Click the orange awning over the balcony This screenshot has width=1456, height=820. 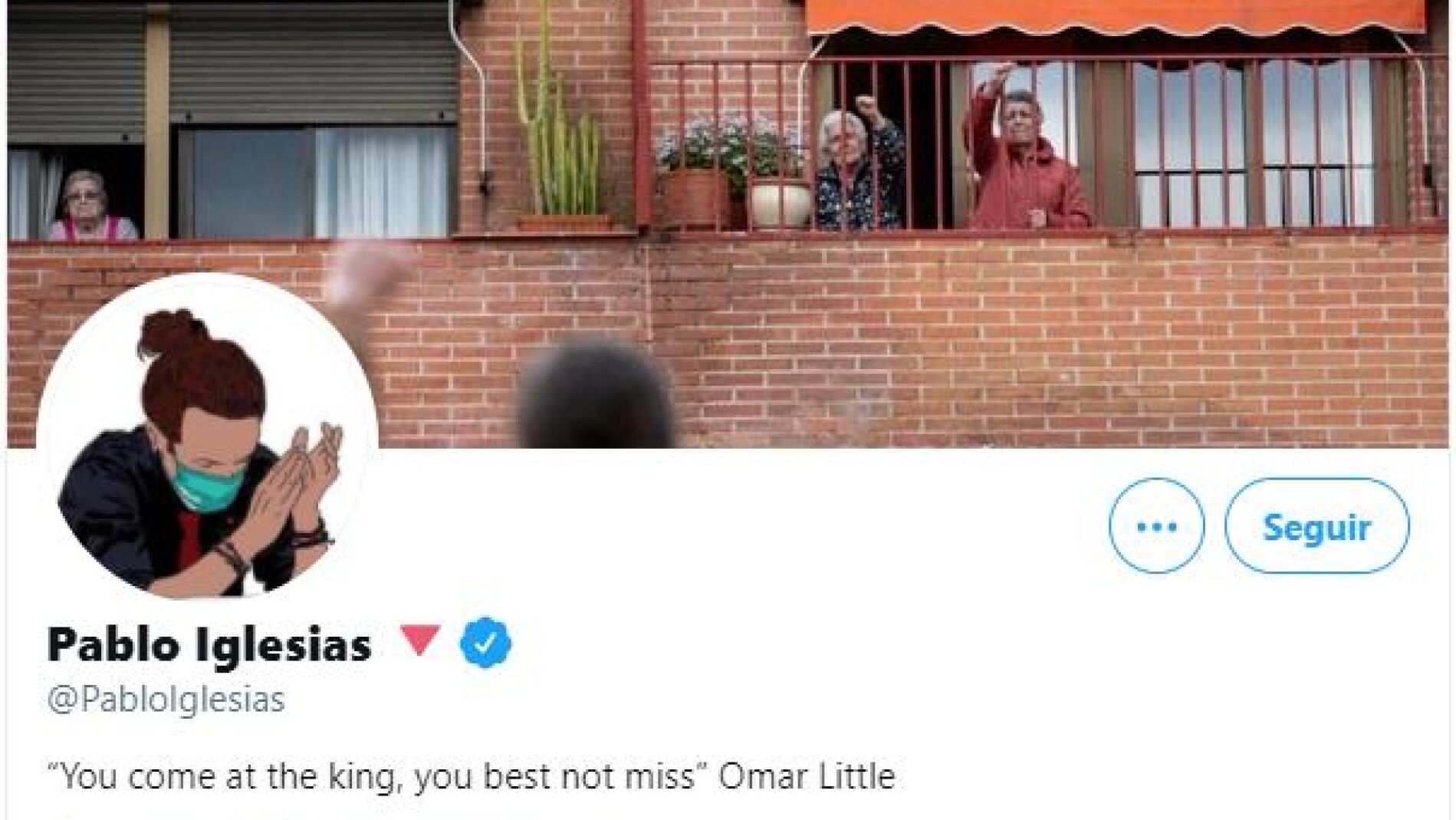pos(1116,17)
